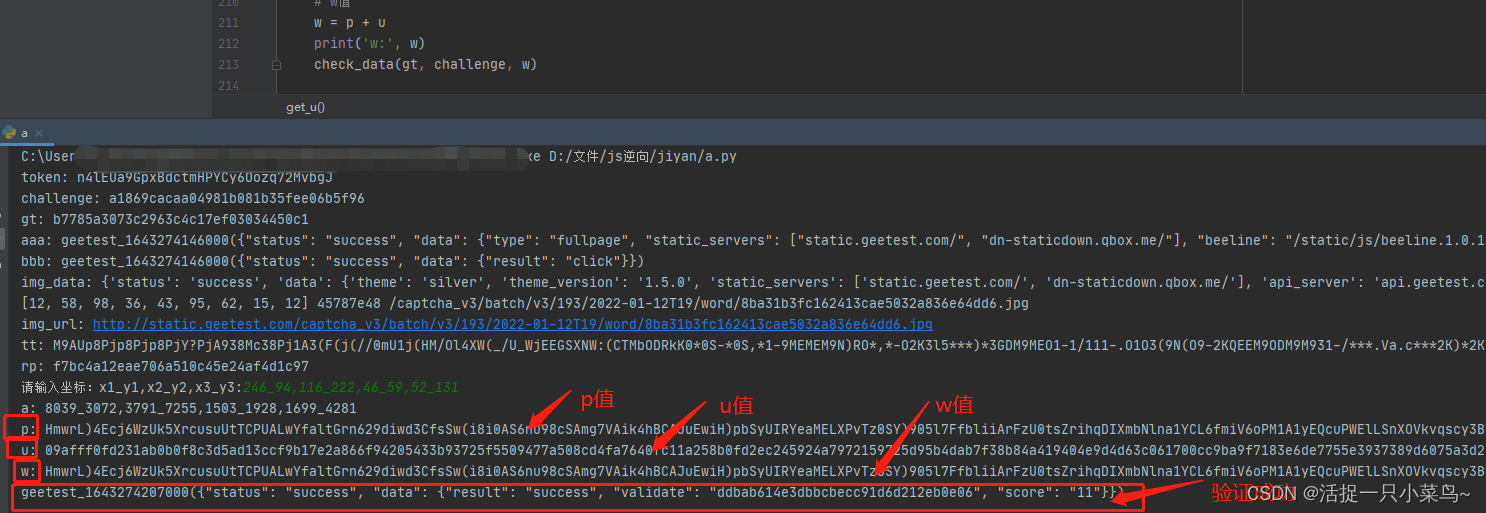Close the 'a' run tab
The height and width of the screenshot is (513, 1486).
pos(38,133)
